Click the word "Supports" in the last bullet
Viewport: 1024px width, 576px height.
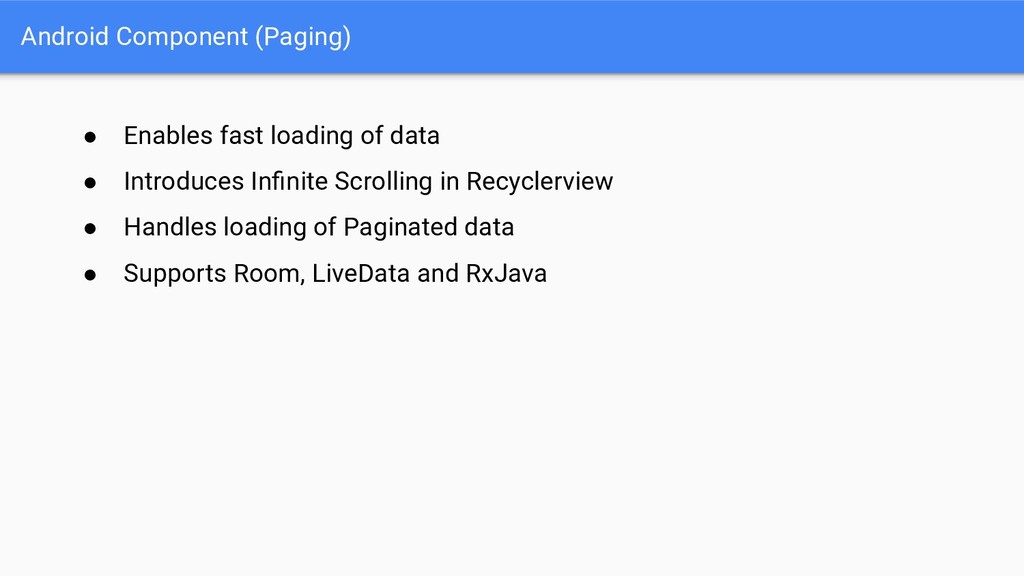(x=175, y=274)
